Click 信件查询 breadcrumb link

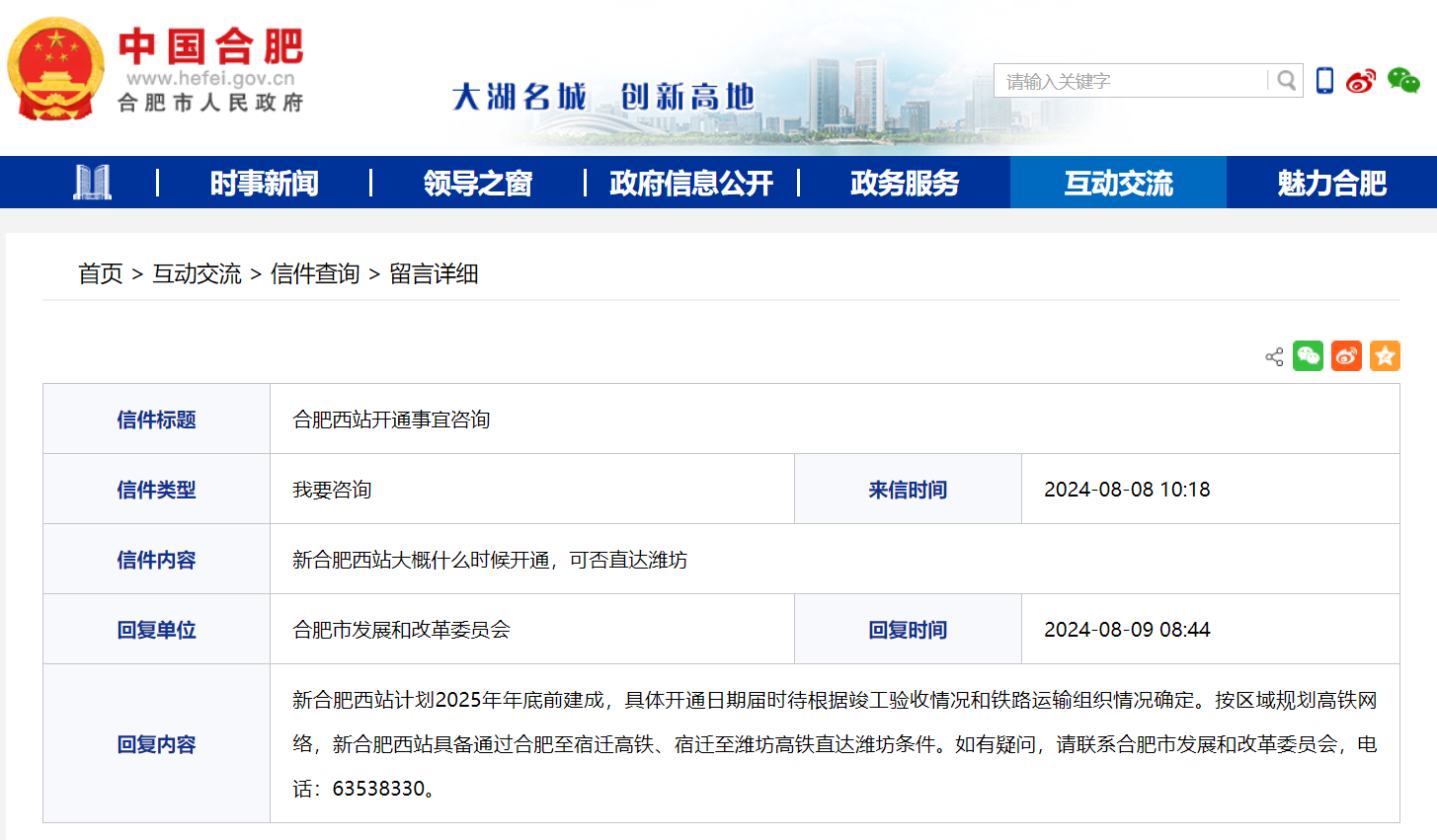click(x=315, y=273)
